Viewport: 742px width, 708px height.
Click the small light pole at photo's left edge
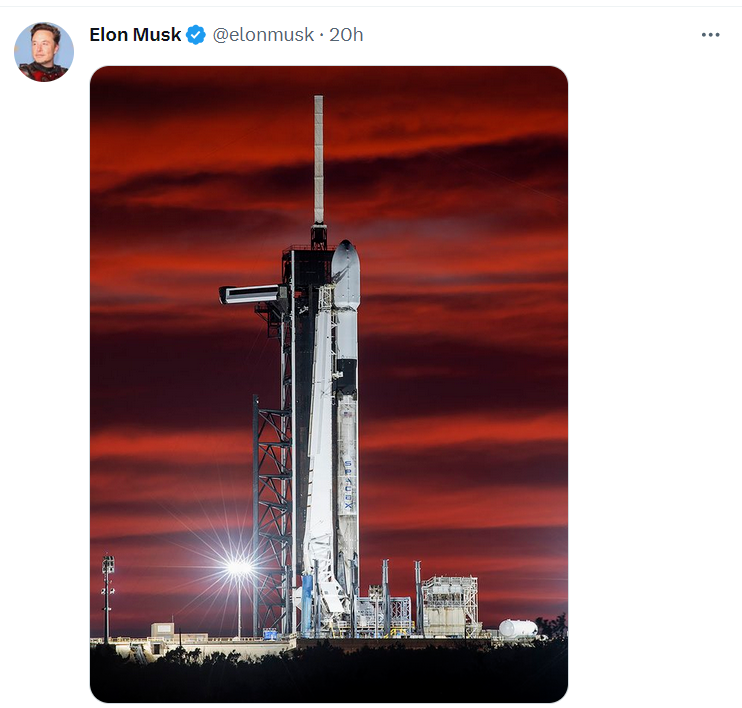click(107, 596)
